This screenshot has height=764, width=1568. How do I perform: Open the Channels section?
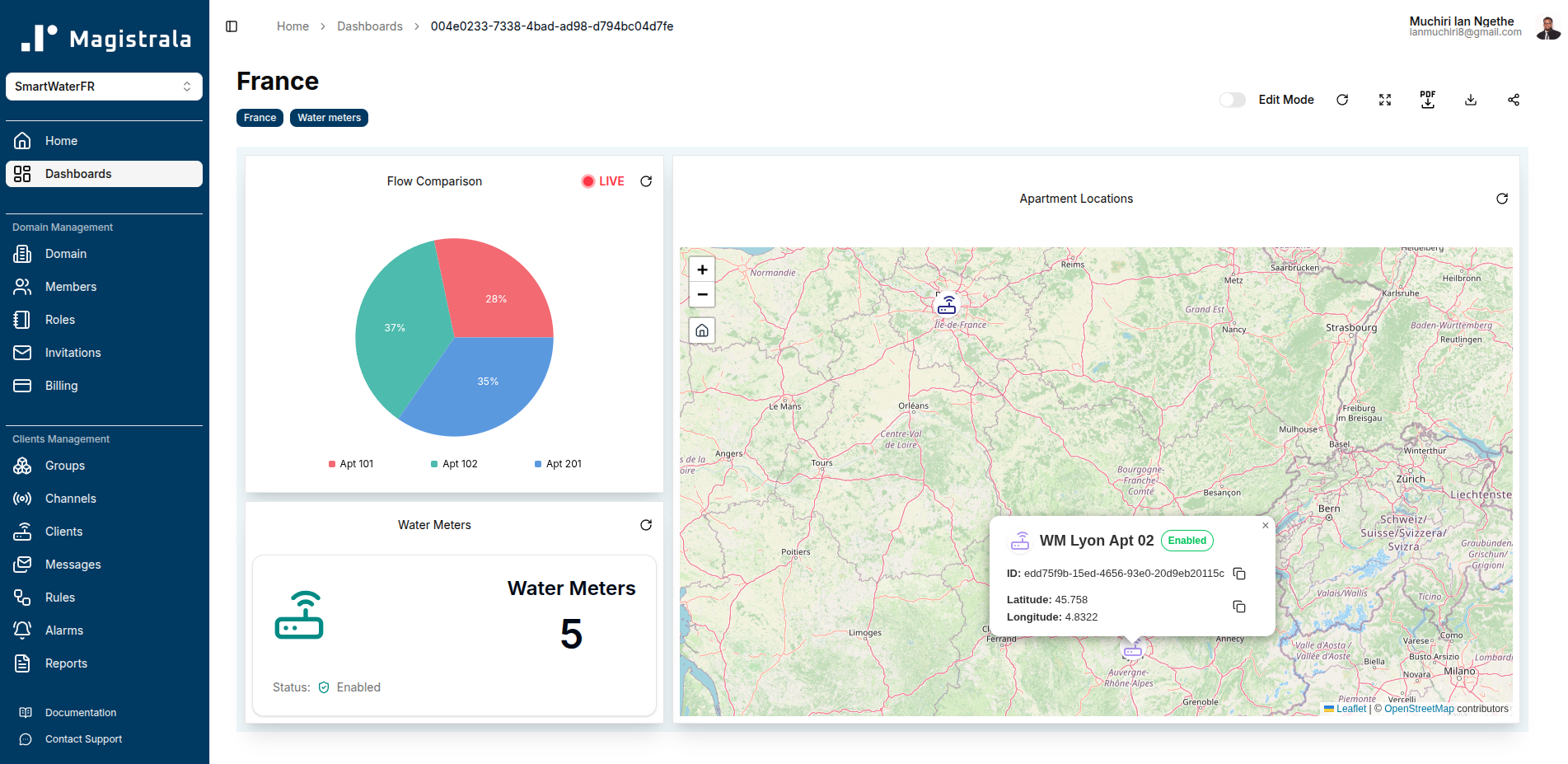point(70,499)
